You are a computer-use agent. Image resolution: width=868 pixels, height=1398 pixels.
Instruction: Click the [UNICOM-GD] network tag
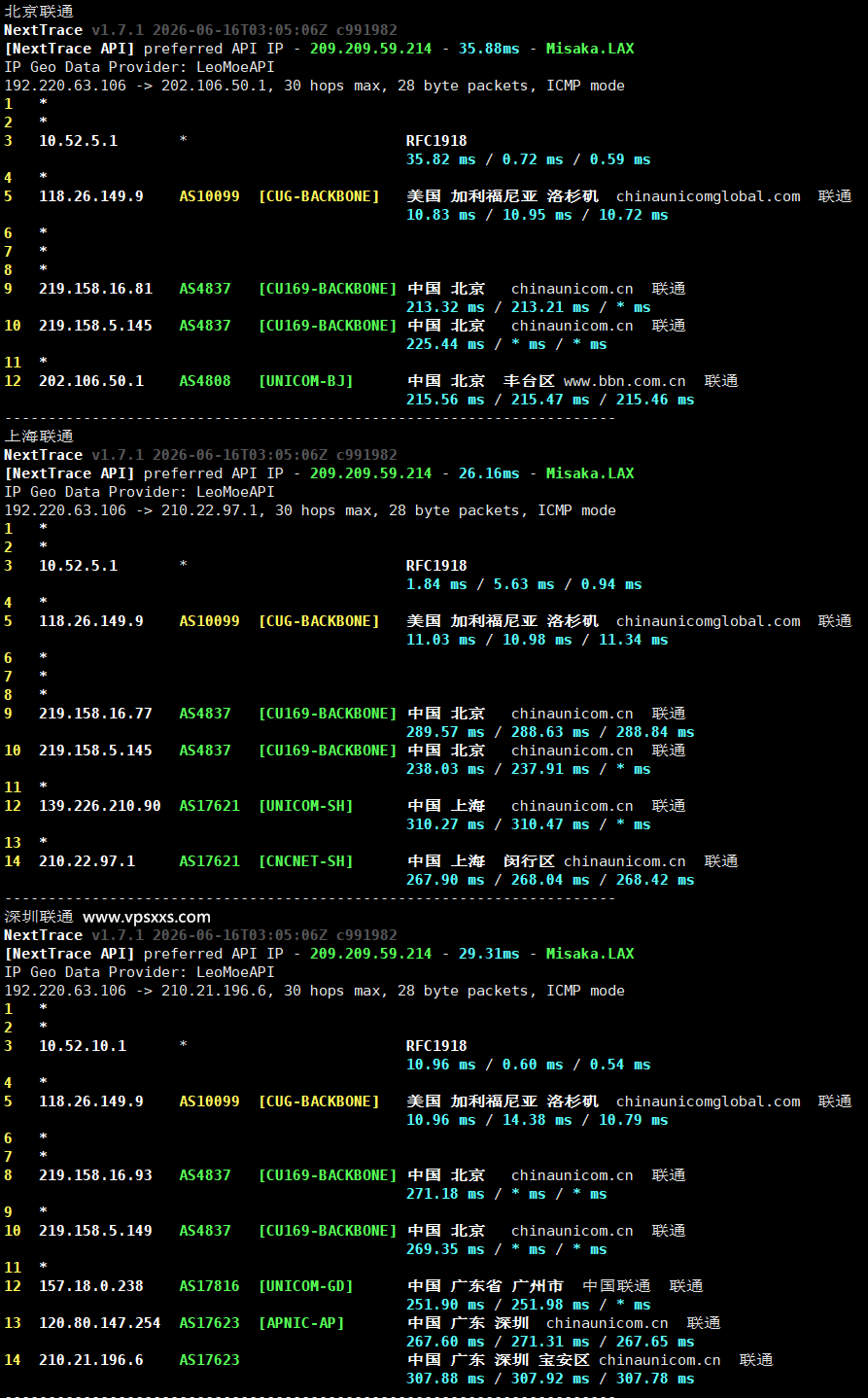tap(305, 1286)
